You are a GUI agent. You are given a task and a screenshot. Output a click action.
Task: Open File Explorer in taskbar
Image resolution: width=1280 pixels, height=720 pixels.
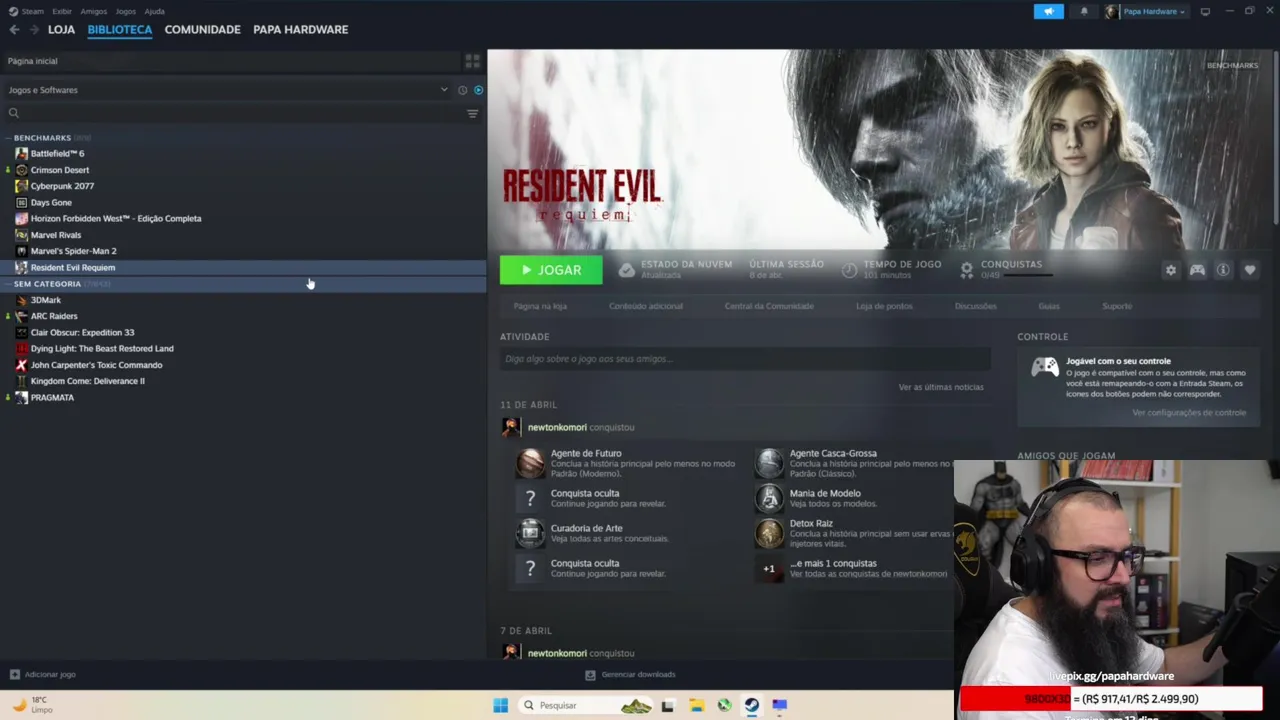696,705
